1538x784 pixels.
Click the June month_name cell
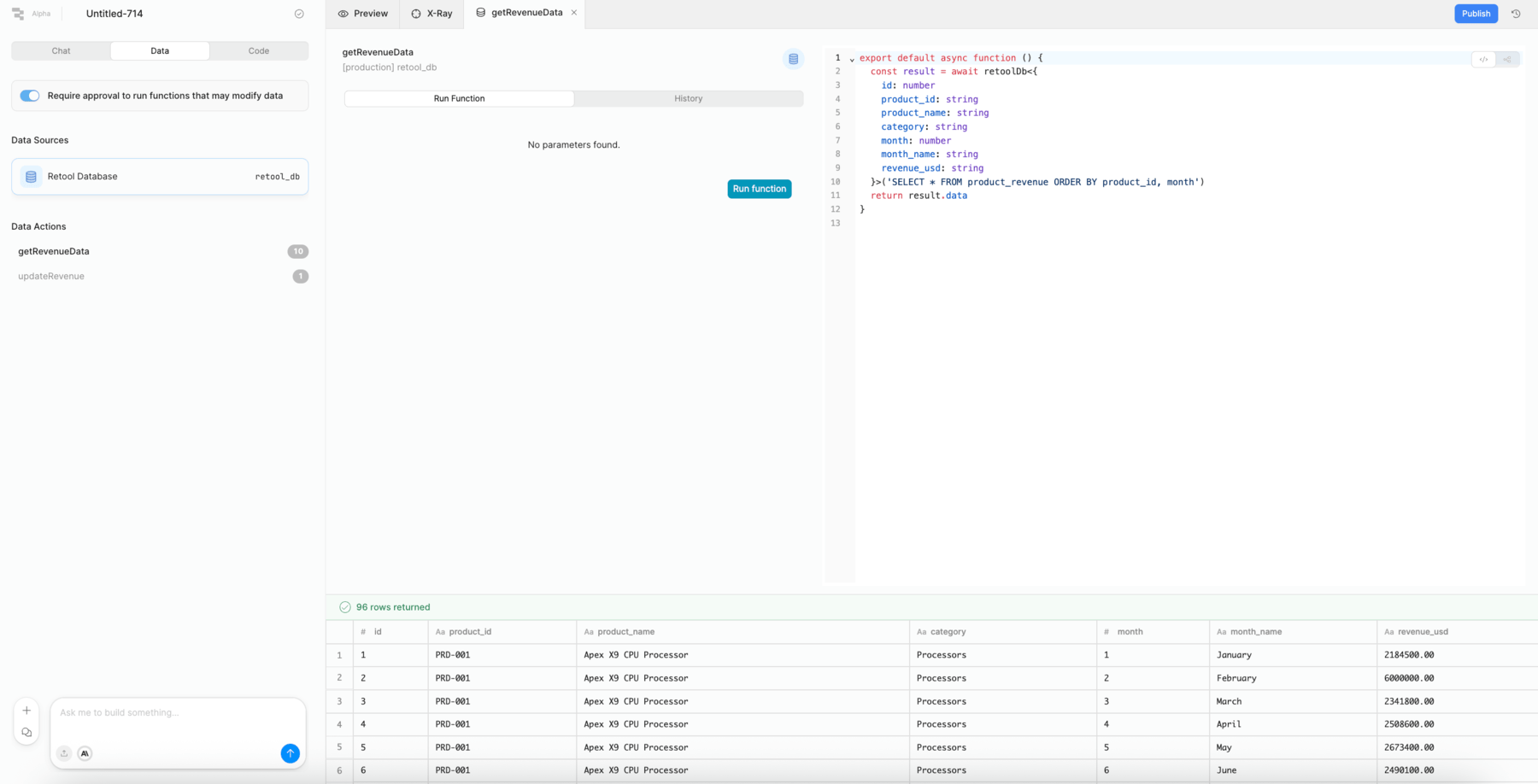click(x=1293, y=770)
